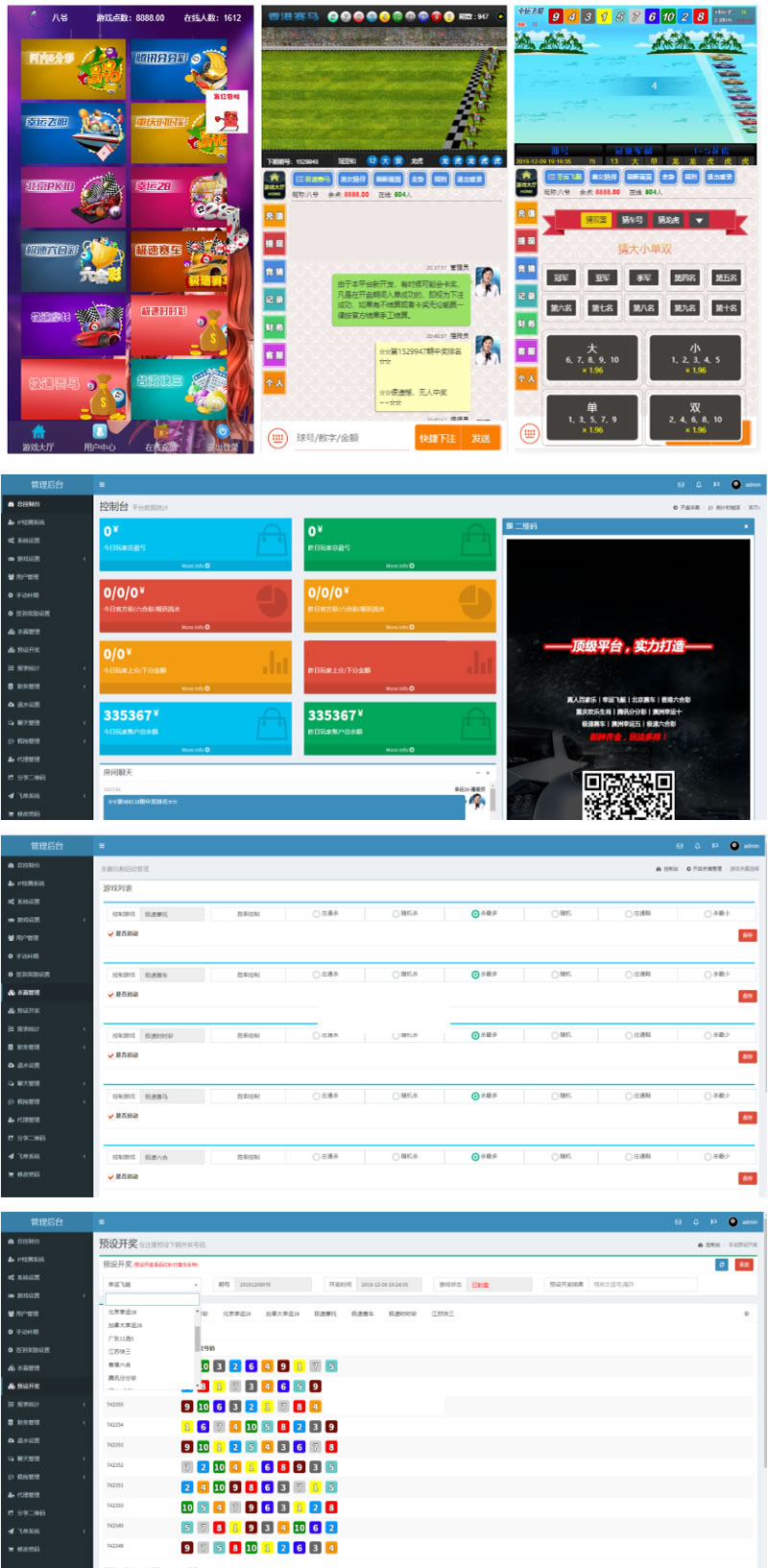
Task: Open the 北京PK10 game tile
Action: point(74,197)
